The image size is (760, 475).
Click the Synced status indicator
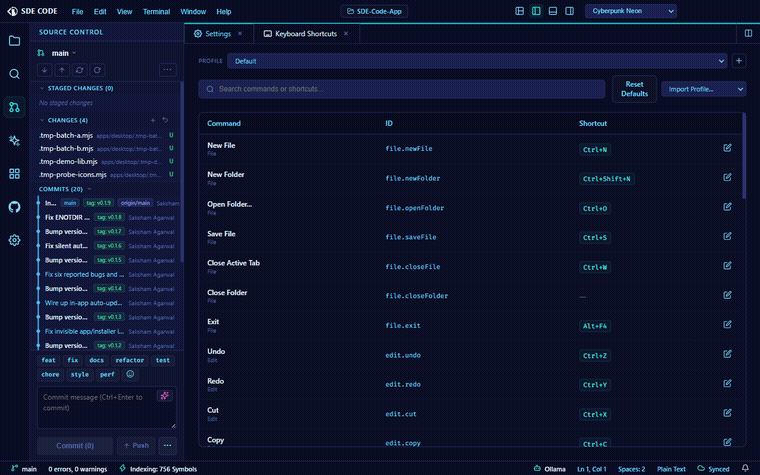click(x=713, y=469)
